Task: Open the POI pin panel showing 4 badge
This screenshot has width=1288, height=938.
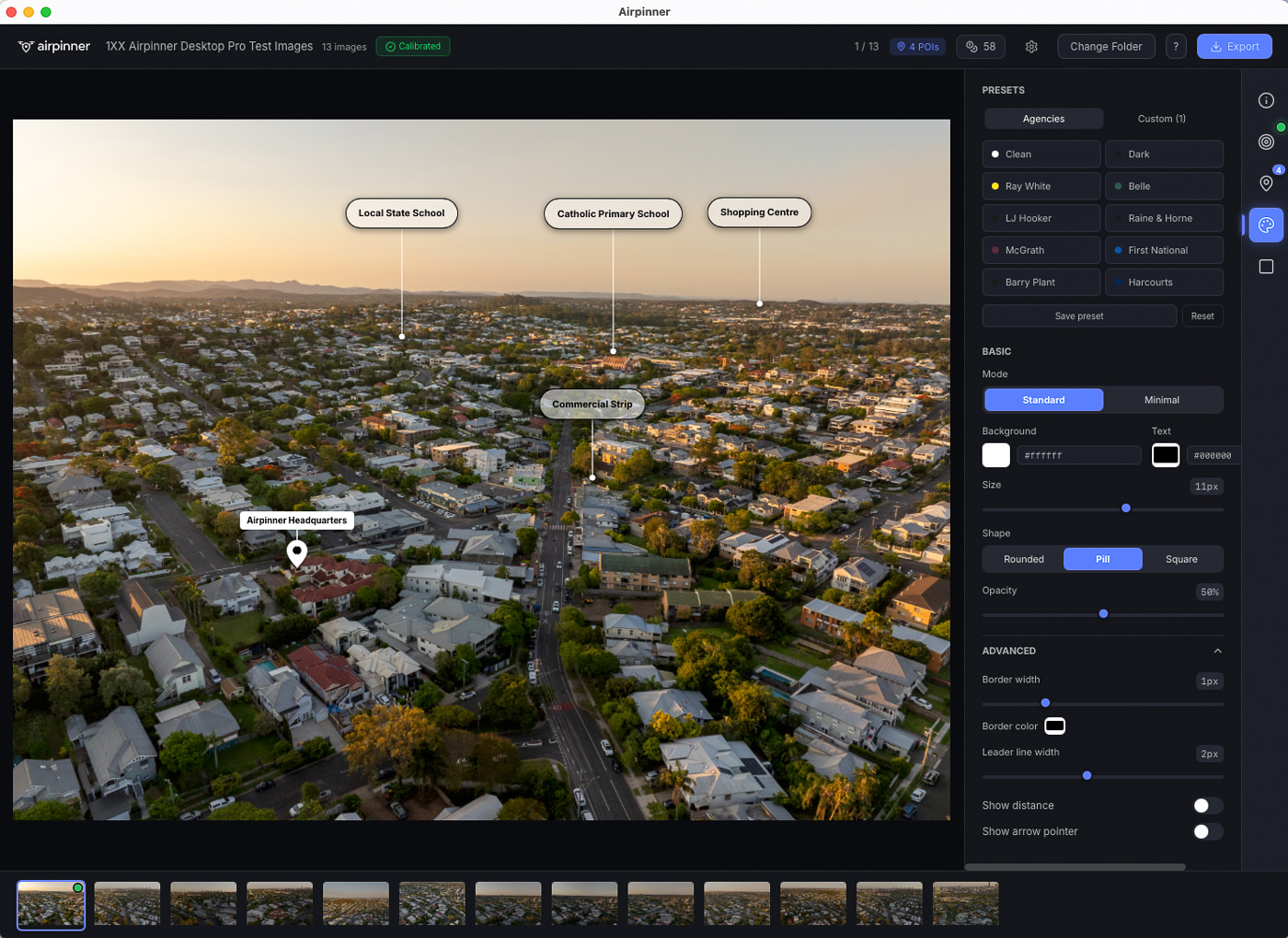Action: (1266, 183)
